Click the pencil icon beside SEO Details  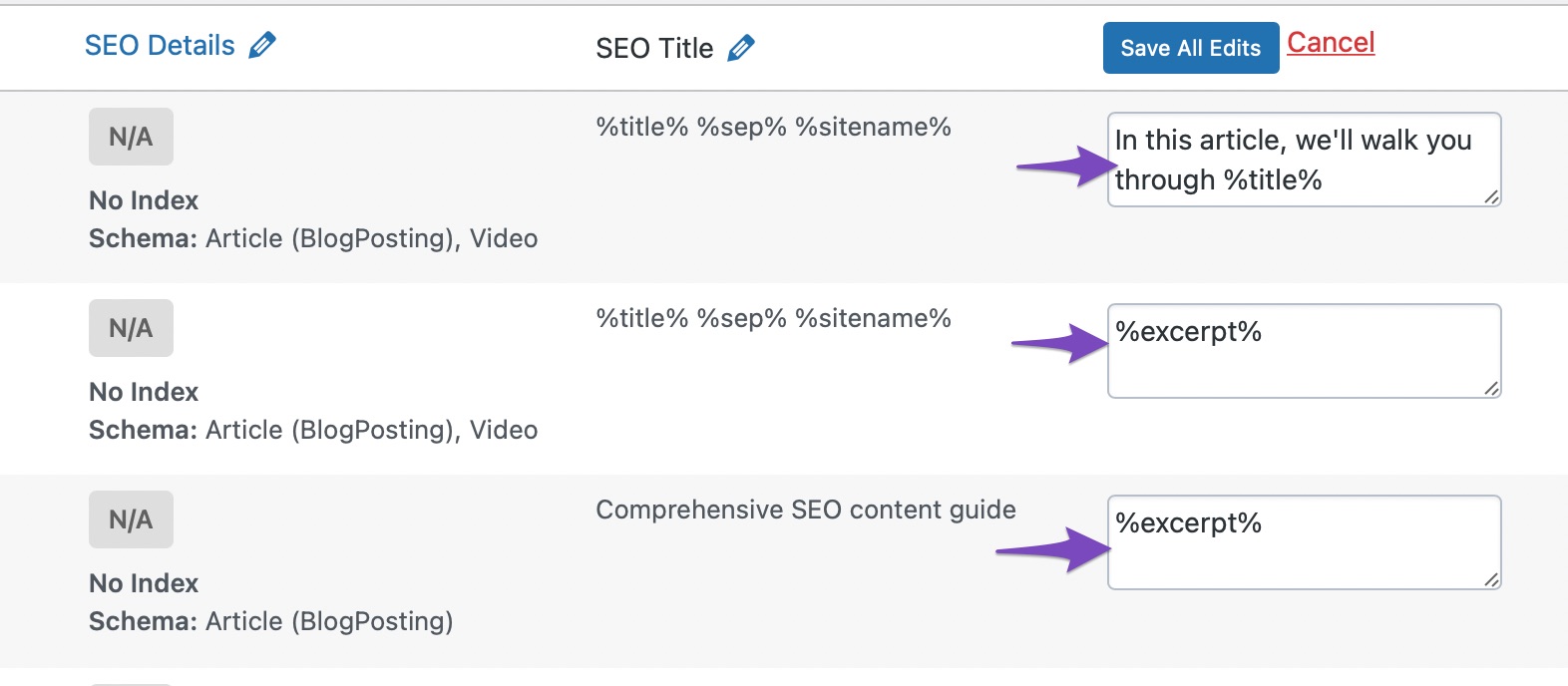[x=262, y=45]
